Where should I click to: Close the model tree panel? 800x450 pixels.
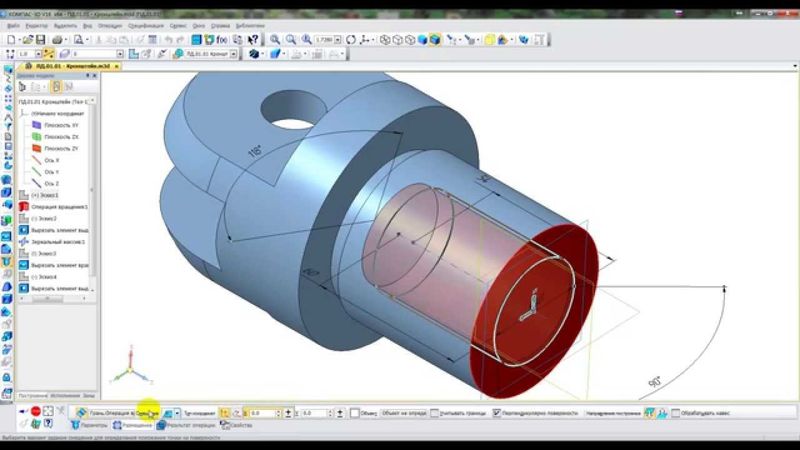click(x=94, y=76)
